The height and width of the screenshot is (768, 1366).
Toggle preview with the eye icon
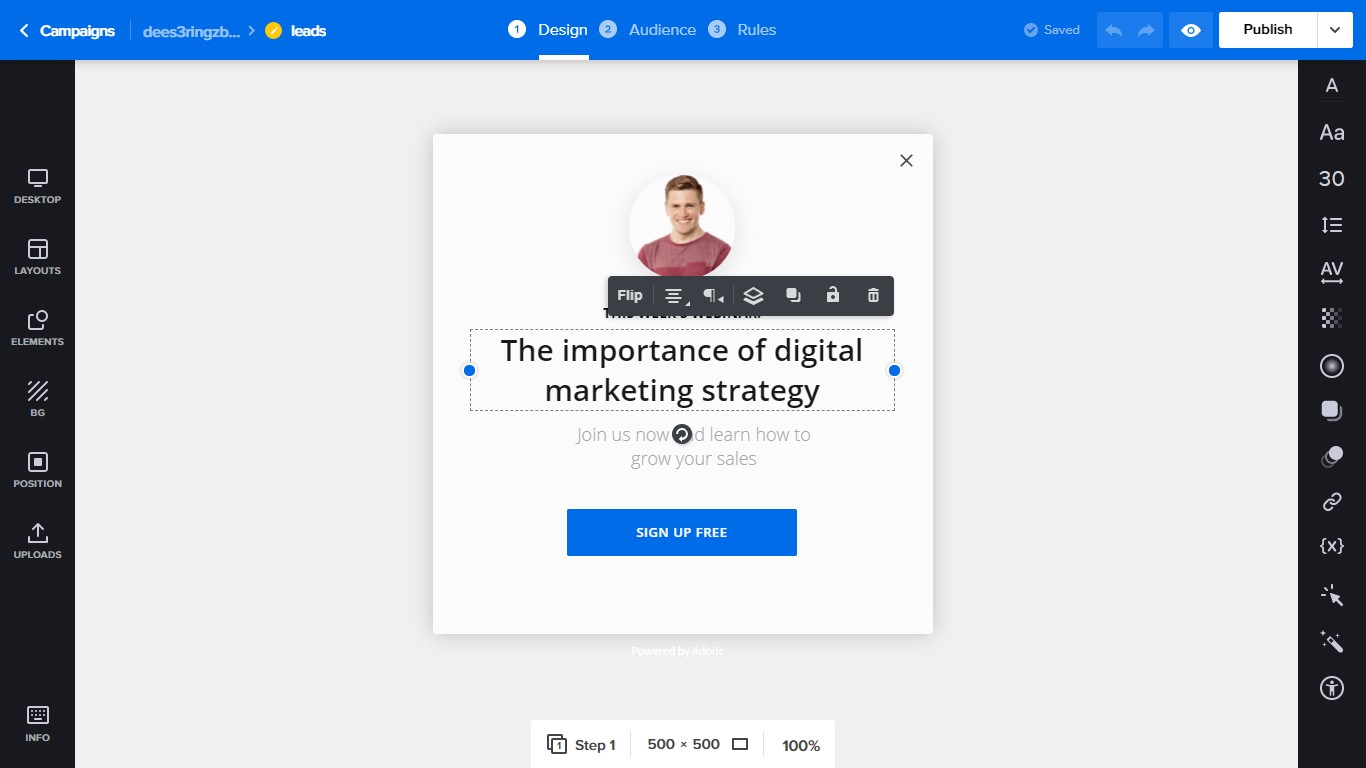pos(1190,30)
